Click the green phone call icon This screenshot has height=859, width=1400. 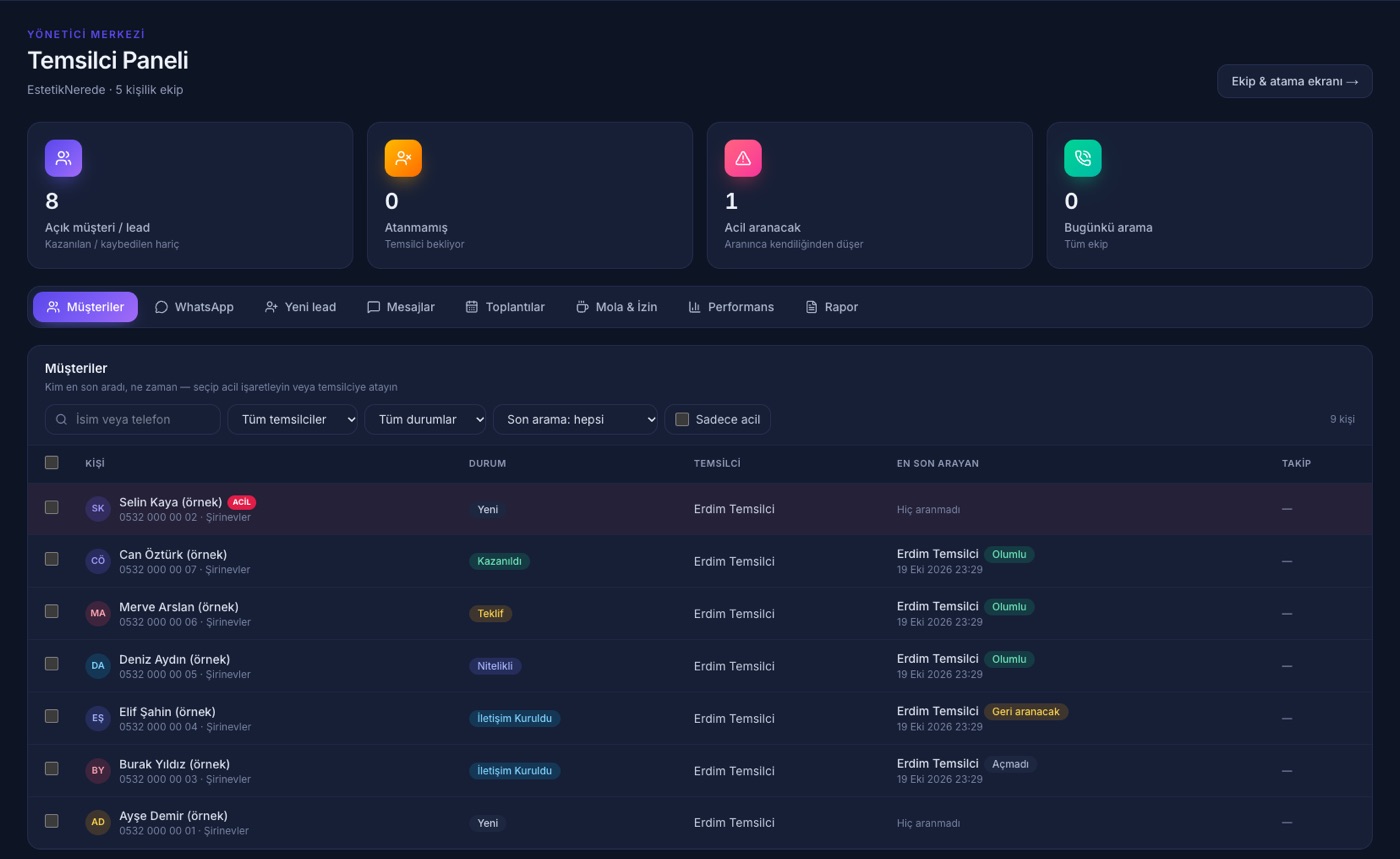point(1083,158)
